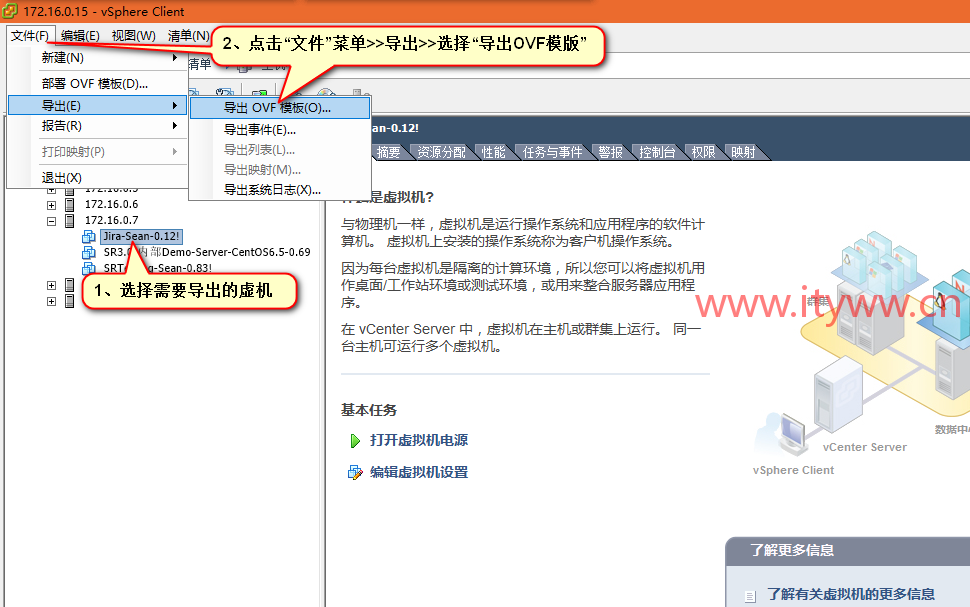Choose 导出事件(E)... submenu item
Screen dimensions: 970x607
click(280, 130)
